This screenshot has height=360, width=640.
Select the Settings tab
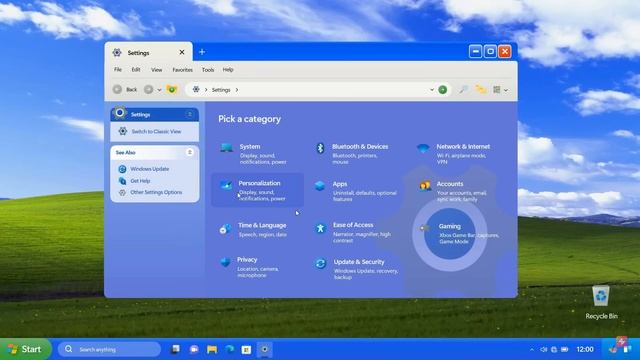pos(148,52)
